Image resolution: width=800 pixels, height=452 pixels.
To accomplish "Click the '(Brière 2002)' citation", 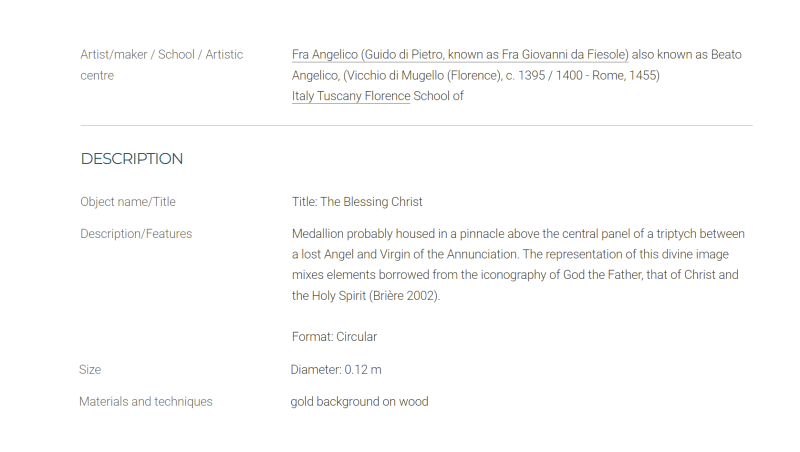I will click(x=405, y=296).
